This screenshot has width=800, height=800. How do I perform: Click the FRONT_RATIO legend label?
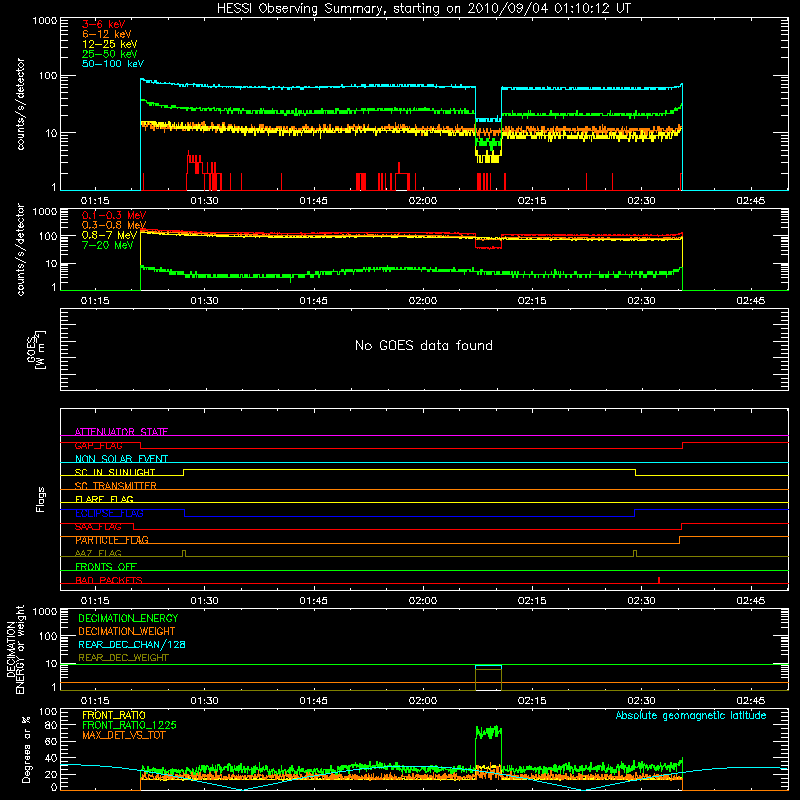point(114,715)
